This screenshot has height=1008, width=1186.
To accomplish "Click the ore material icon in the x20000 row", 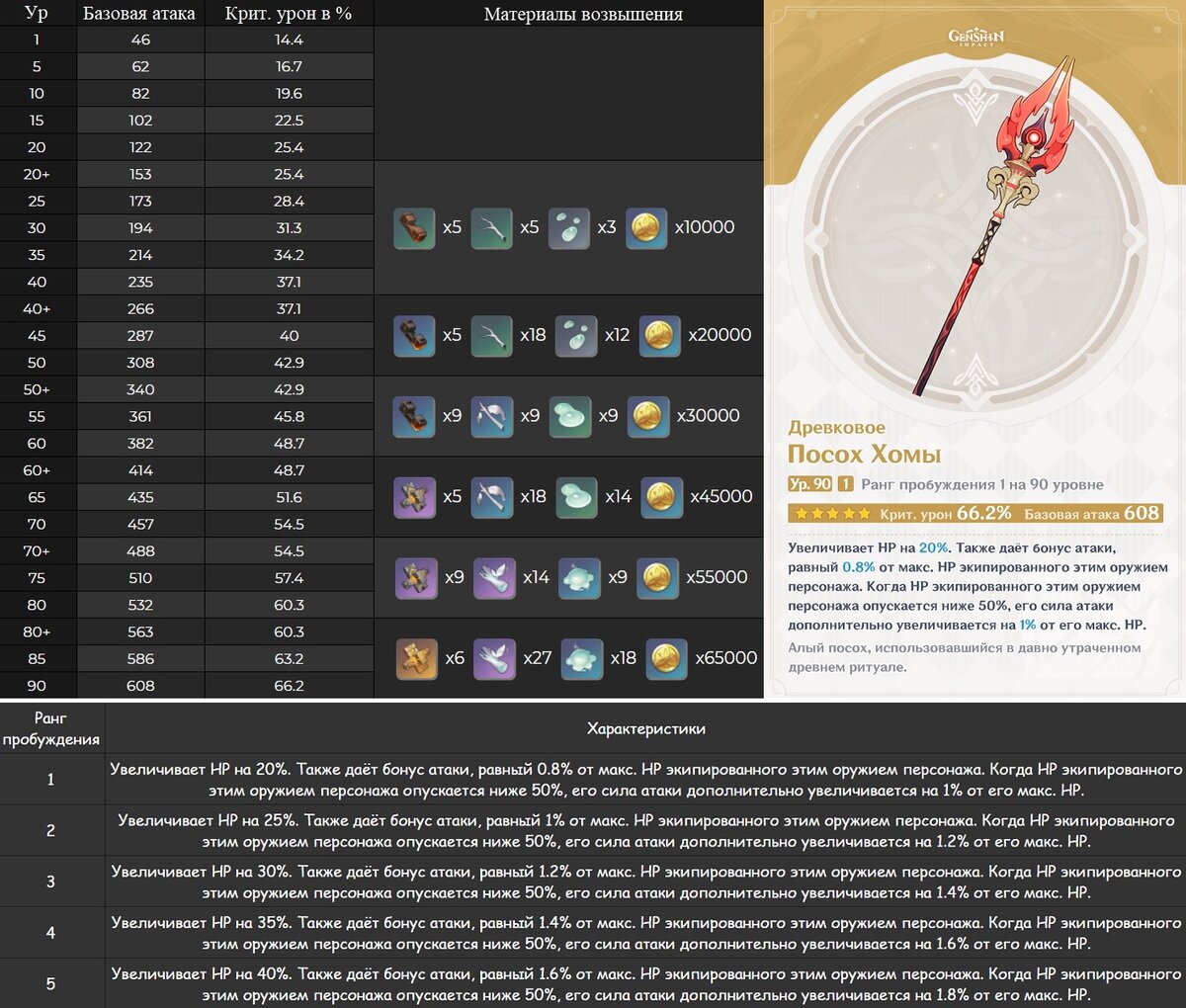I will 414,336.
